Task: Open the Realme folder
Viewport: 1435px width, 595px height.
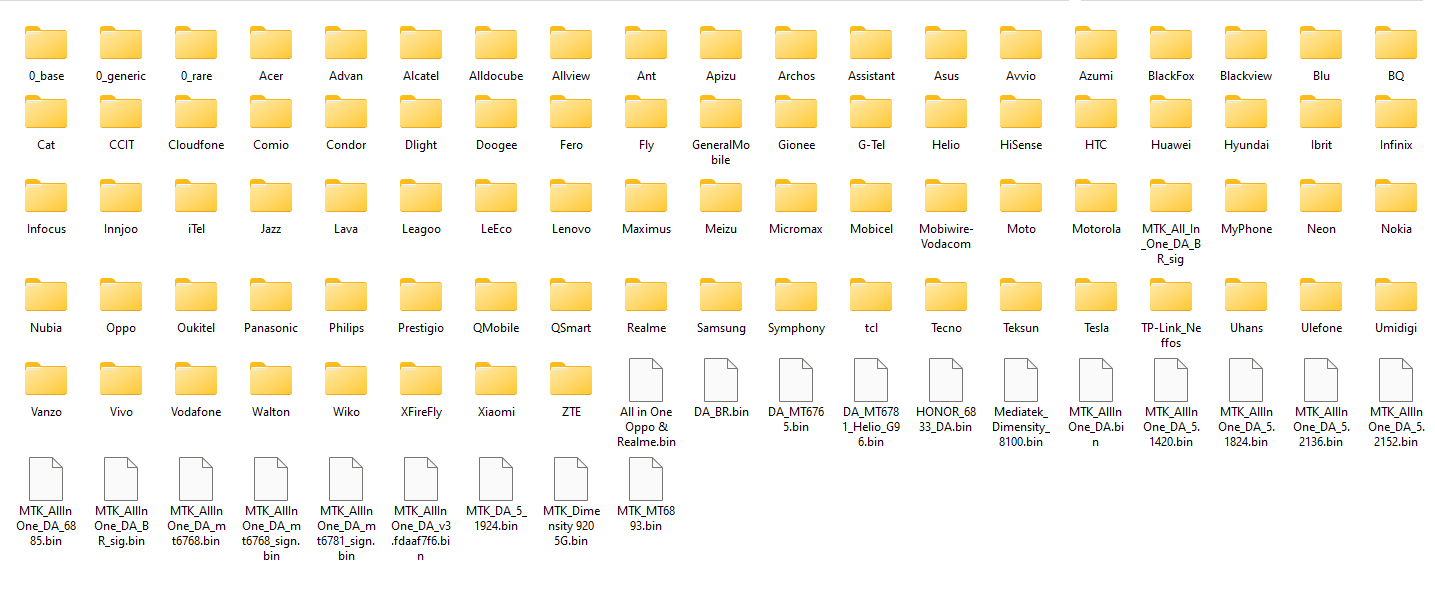Action: point(645,300)
